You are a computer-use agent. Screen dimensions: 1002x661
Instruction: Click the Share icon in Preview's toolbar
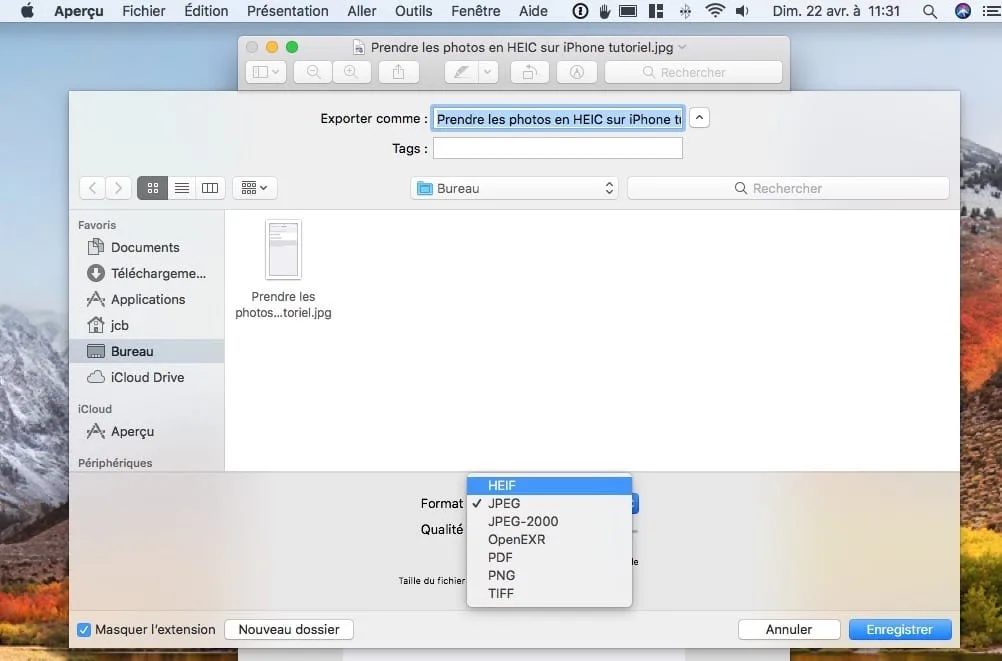pyautogui.click(x=399, y=72)
